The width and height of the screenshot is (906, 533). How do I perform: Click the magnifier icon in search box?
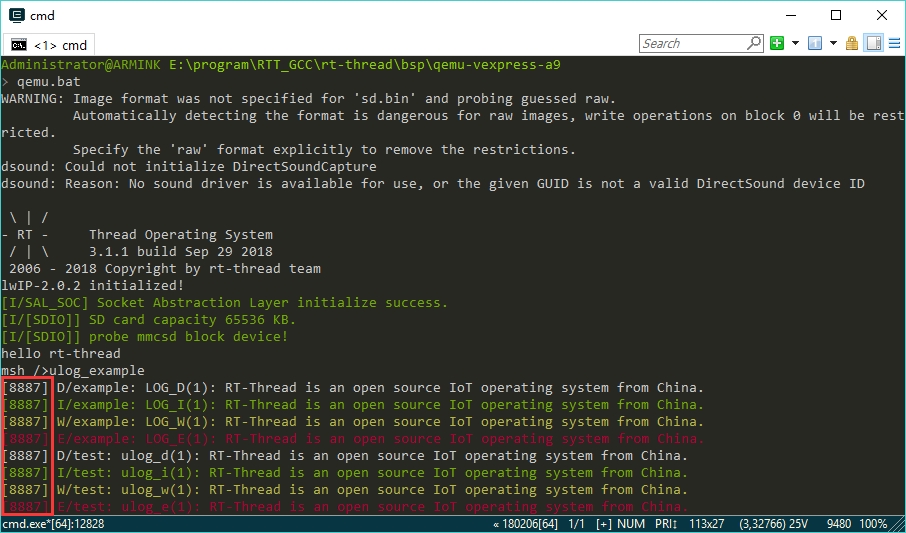[x=754, y=43]
